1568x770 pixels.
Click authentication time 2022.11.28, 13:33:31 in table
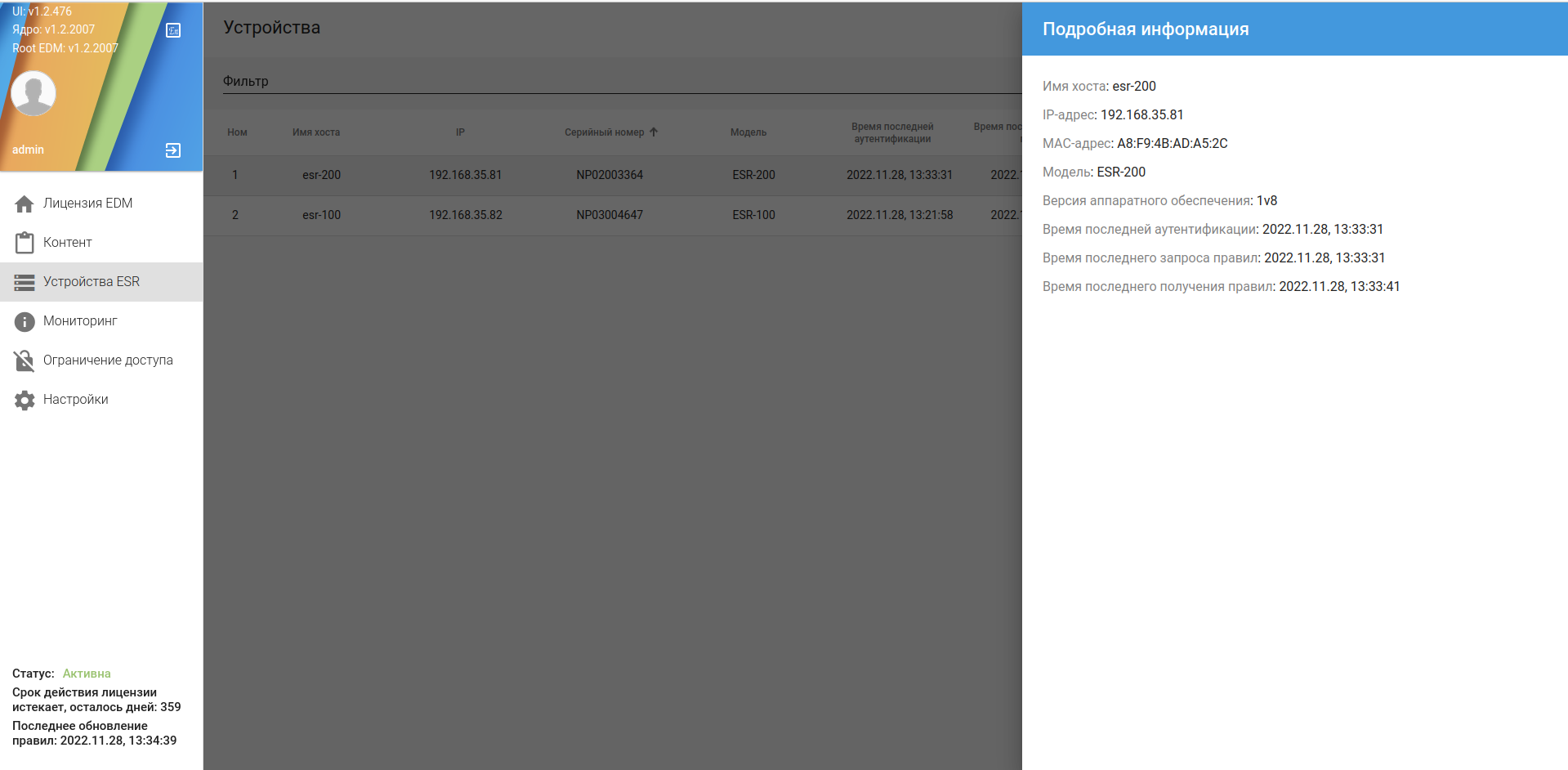tap(900, 175)
